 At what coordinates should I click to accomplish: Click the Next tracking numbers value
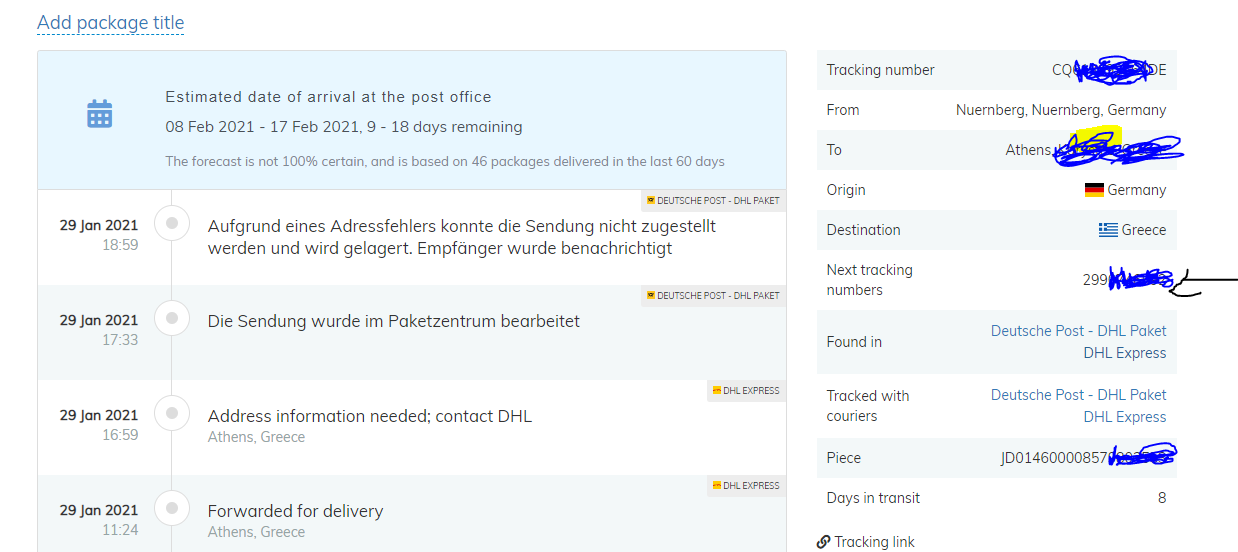(x=1127, y=281)
